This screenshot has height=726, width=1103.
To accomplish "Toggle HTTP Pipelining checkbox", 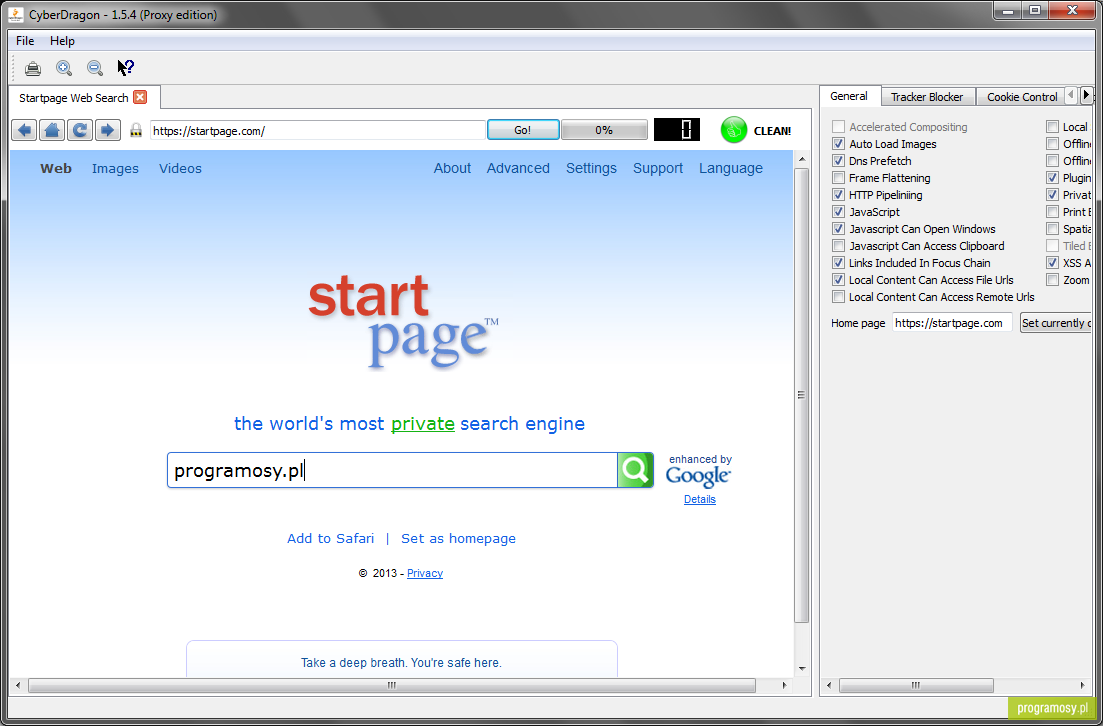I will [838, 195].
